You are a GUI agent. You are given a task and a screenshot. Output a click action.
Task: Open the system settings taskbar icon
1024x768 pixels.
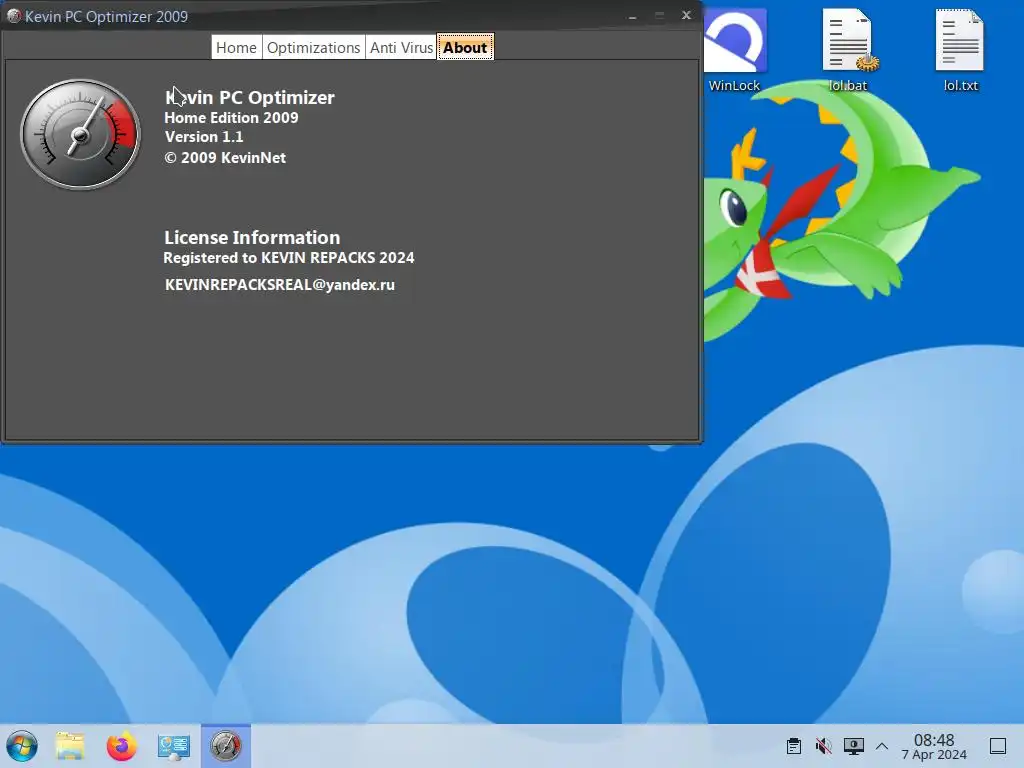173,746
